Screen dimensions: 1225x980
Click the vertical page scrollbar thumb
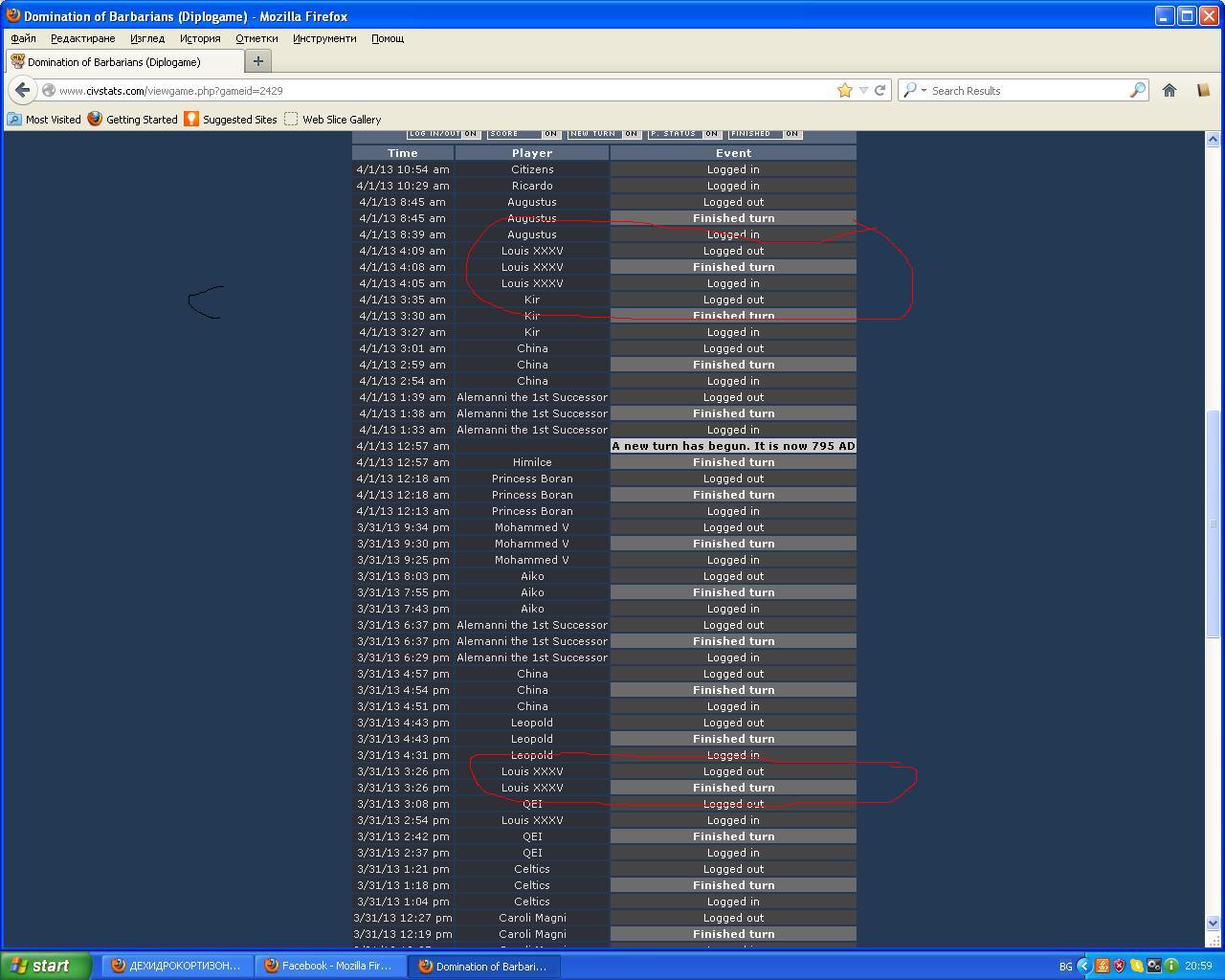pos(1213,523)
